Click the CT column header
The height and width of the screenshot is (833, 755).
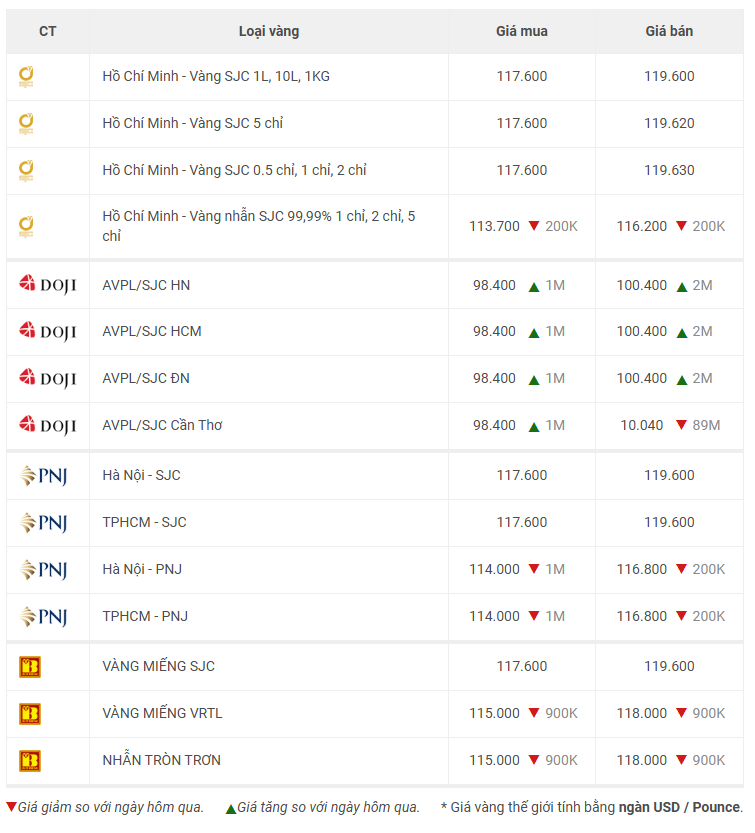coord(47,31)
